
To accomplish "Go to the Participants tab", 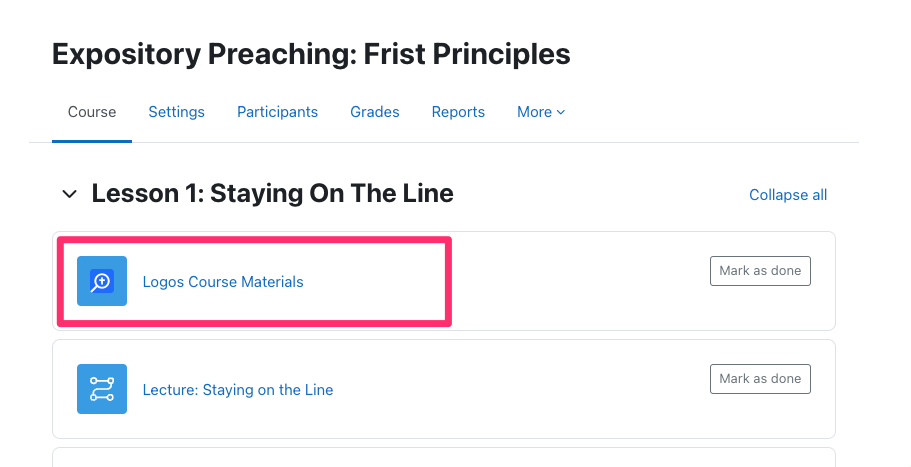I will pyautogui.click(x=277, y=112).
